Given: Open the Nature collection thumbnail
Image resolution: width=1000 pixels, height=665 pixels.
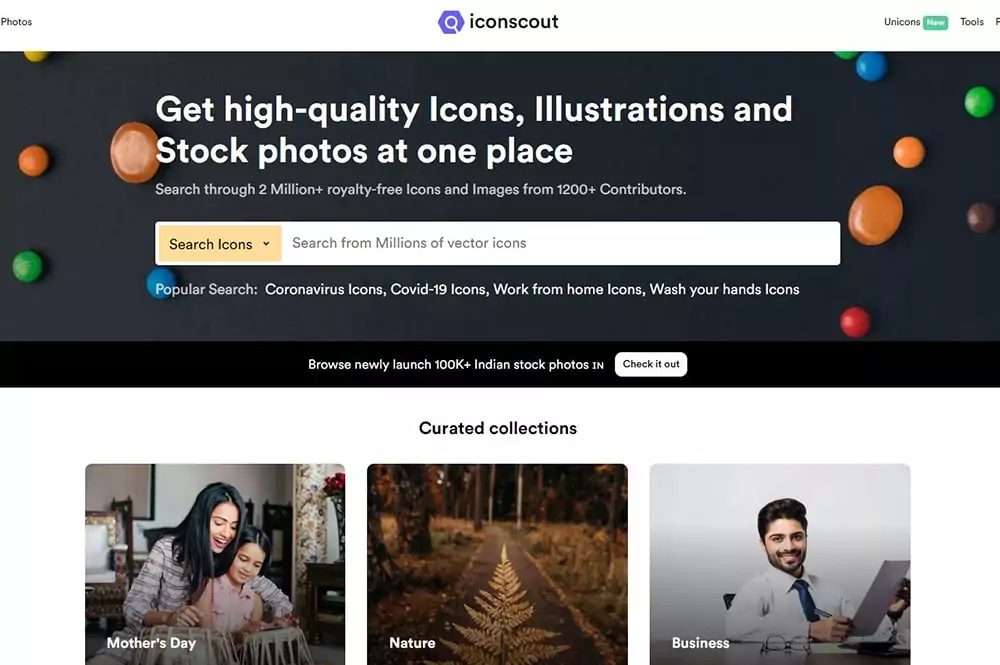Looking at the screenshot, I should point(497,564).
